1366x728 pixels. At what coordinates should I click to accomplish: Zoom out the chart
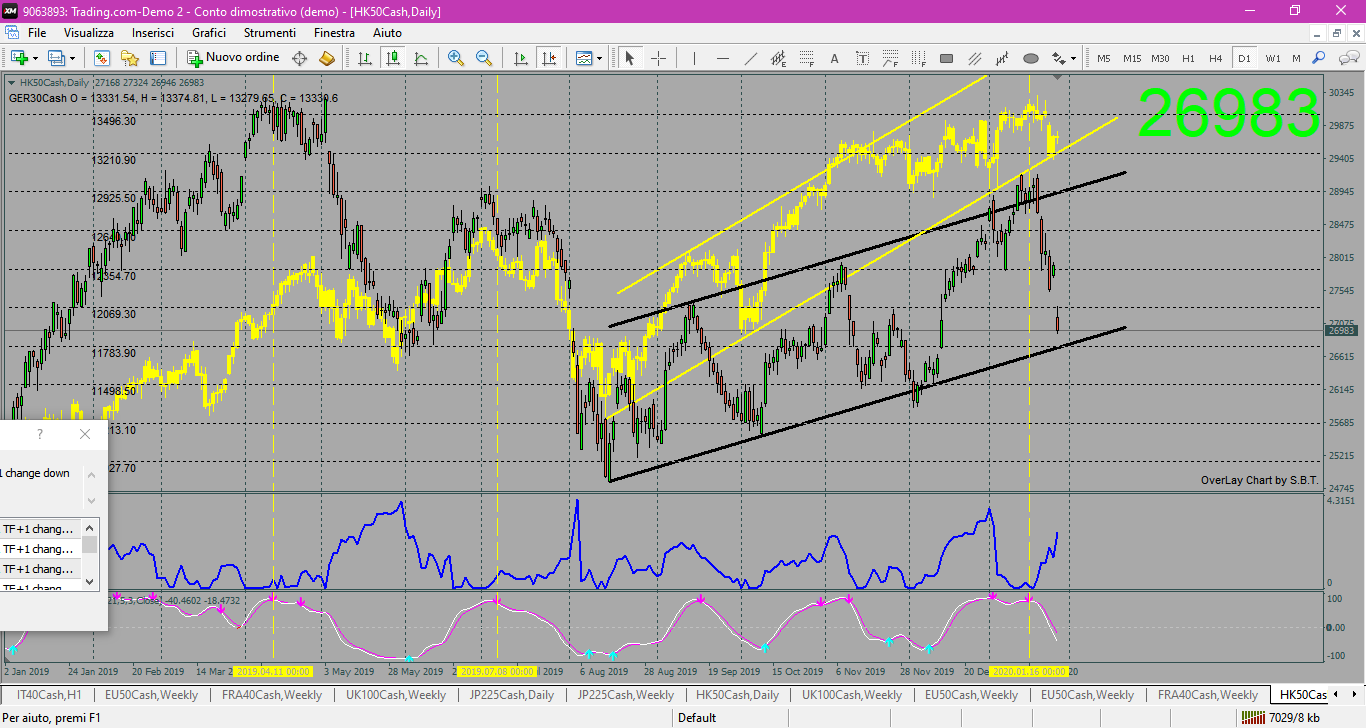484,58
